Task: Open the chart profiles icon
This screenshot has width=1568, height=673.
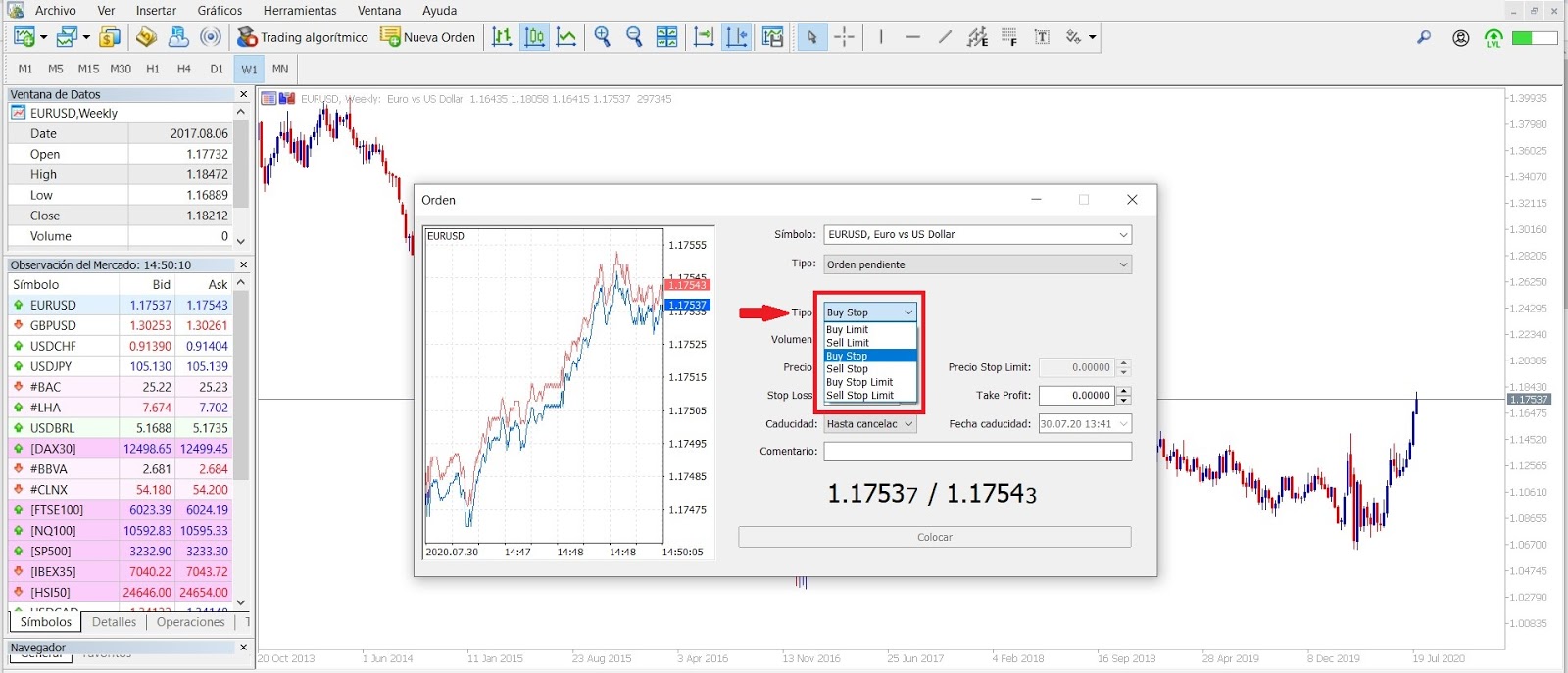Action: (67, 37)
